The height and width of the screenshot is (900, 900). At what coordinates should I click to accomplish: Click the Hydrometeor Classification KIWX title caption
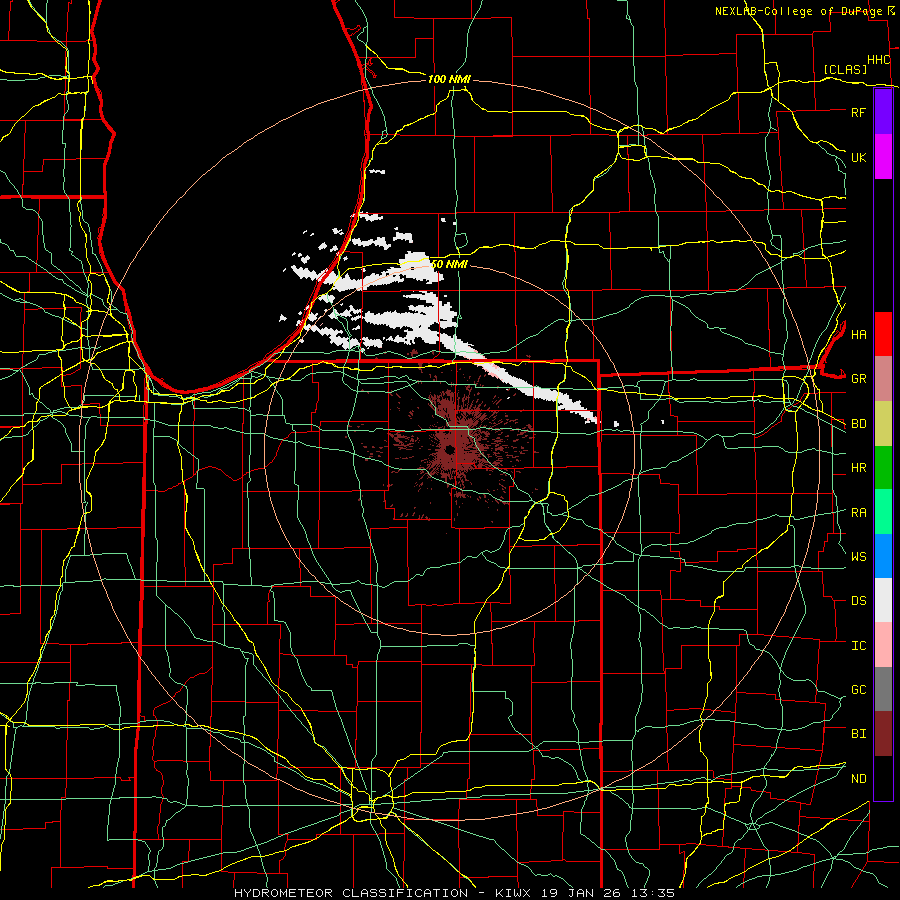(x=454, y=893)
